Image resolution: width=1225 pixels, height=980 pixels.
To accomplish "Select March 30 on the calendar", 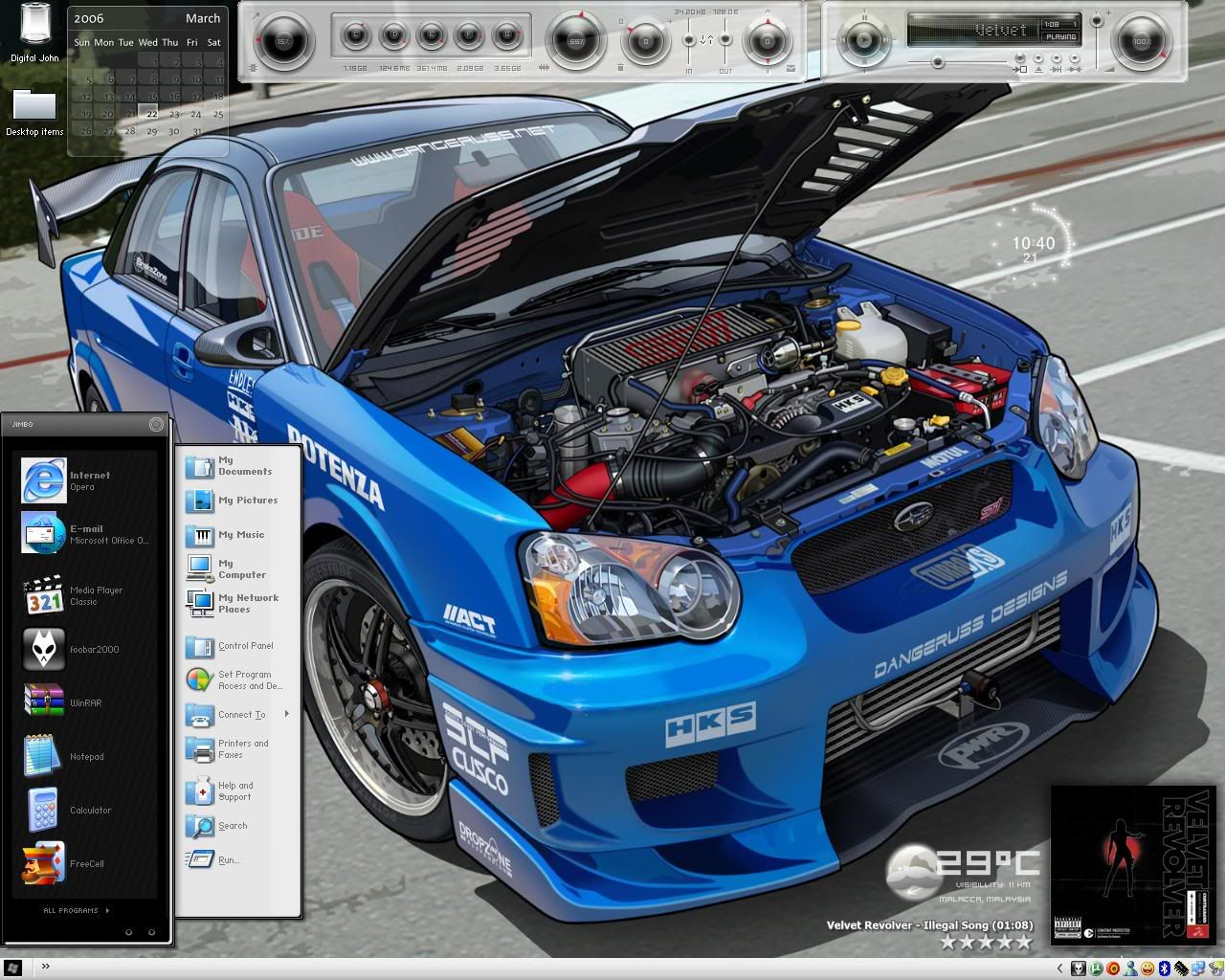I will point(173,131).
